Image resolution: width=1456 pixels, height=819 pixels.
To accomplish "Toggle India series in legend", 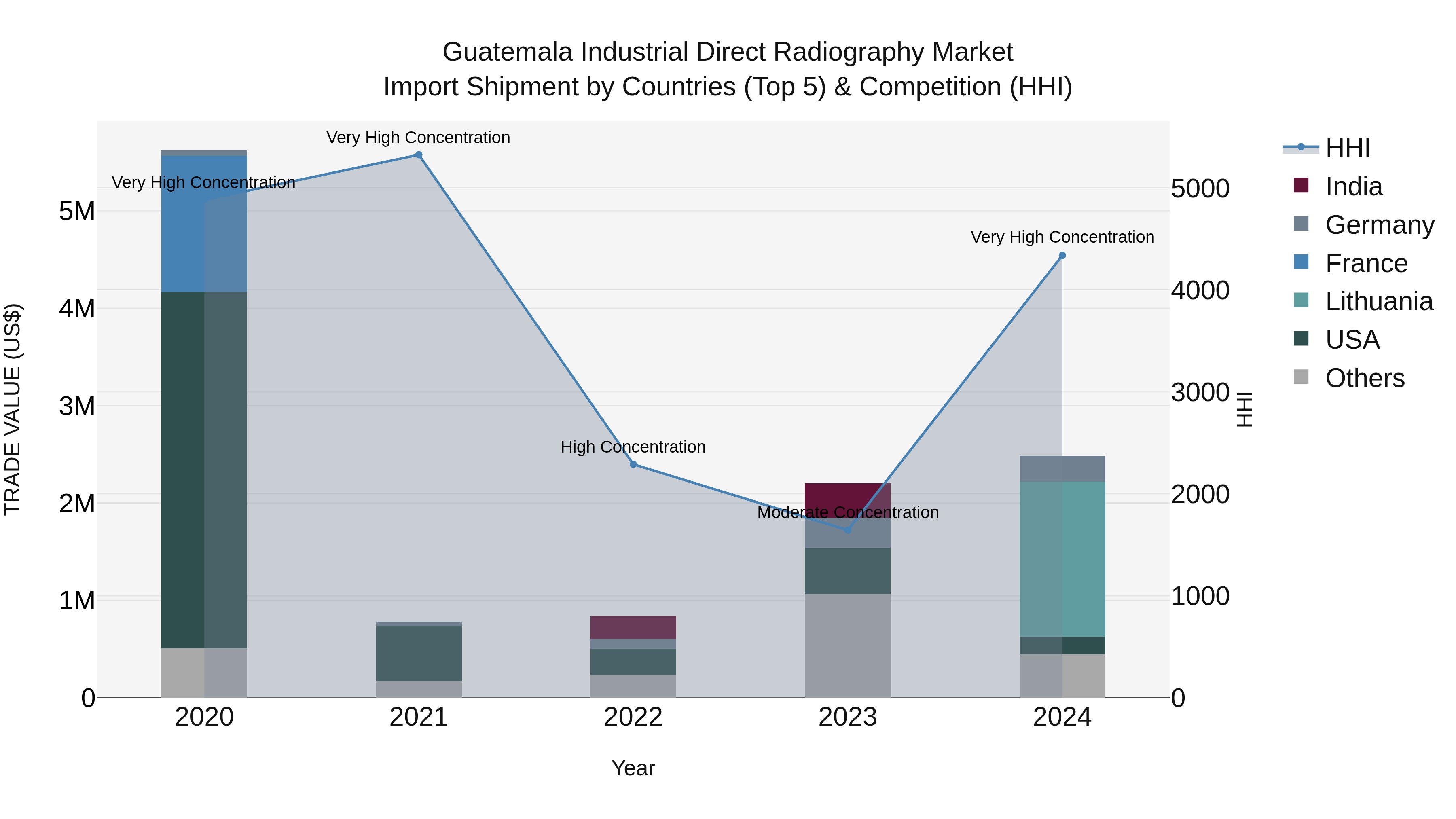I will [1338, 186].
